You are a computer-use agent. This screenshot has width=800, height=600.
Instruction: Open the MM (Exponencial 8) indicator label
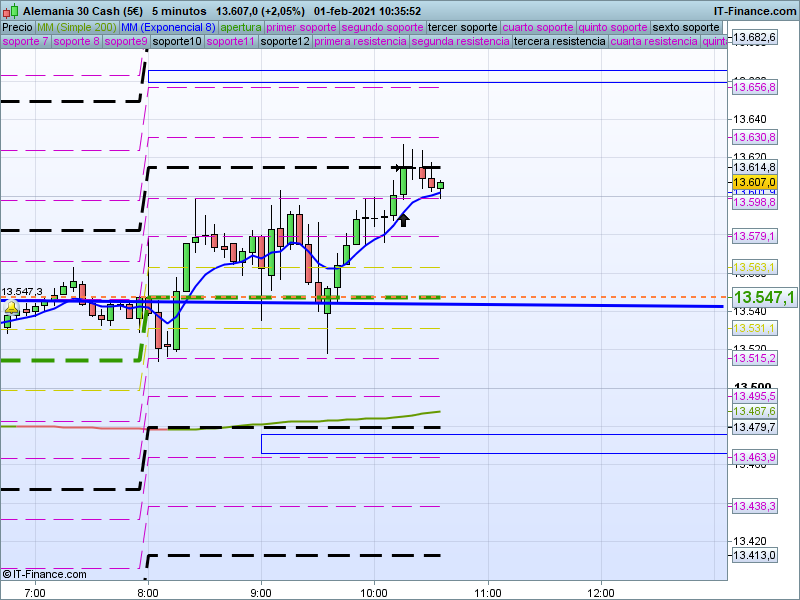tap(168, 27)
